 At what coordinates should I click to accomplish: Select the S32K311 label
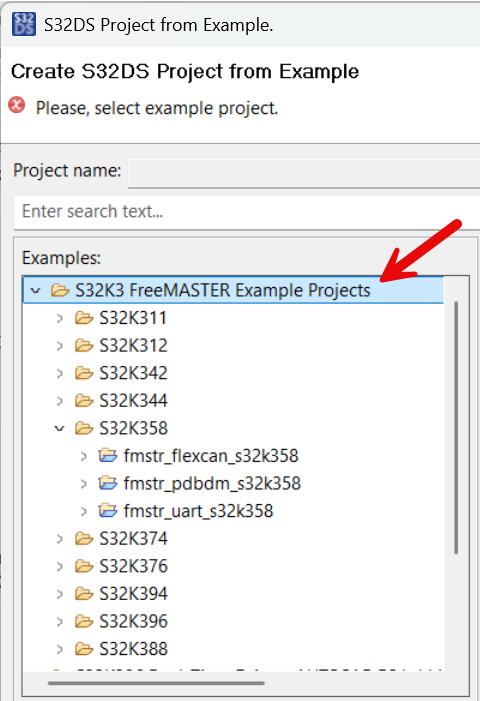[133, 318]
